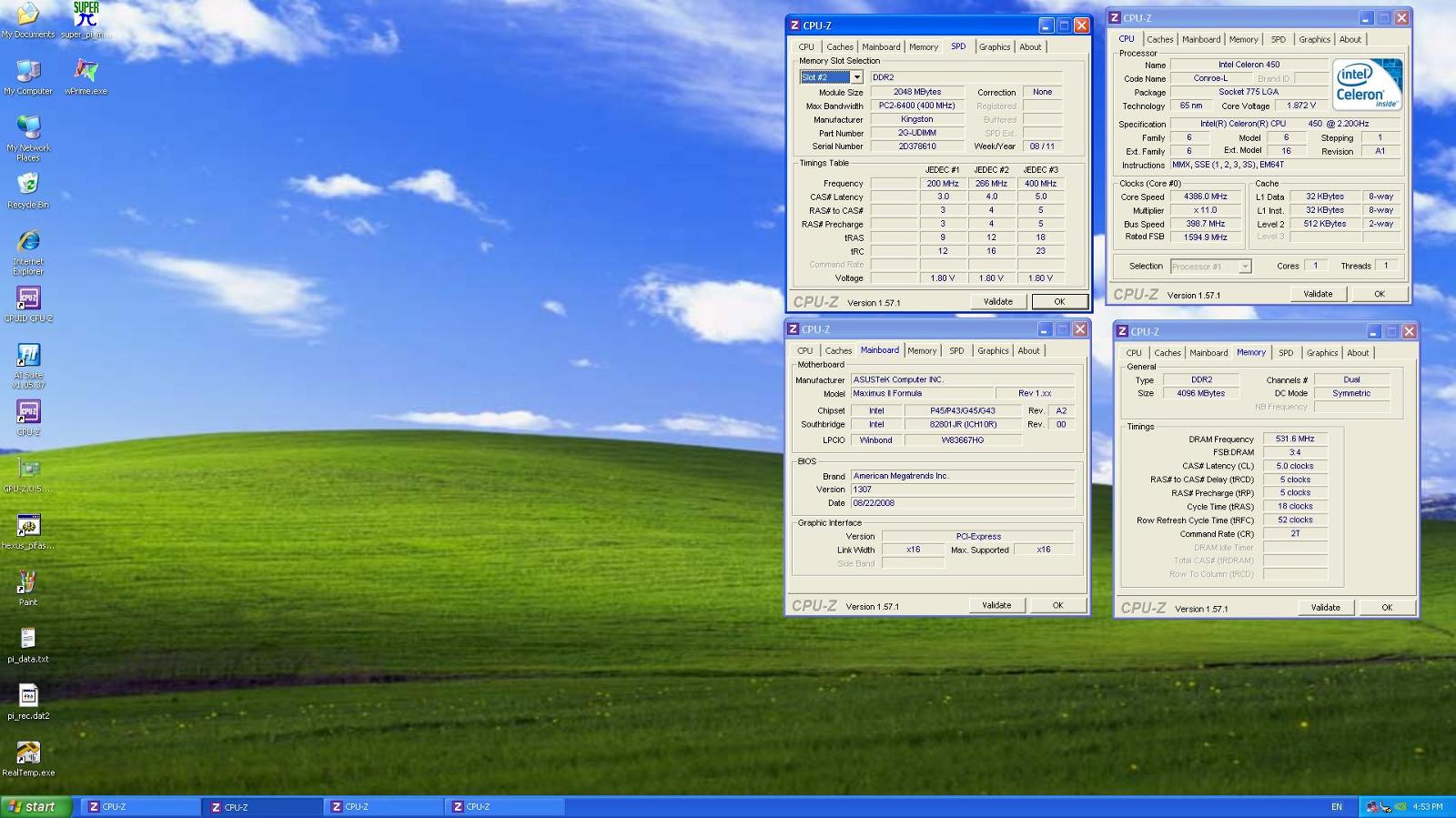Click Memory size 4096 MBytes field
1456x818 pixels.
[x=1201, y=394]
